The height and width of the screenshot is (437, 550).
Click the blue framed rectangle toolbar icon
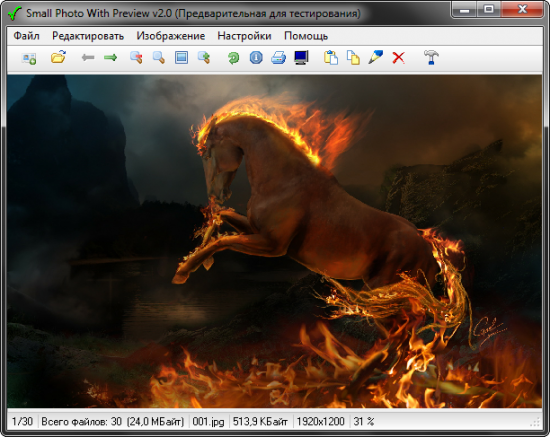point(181,58)
